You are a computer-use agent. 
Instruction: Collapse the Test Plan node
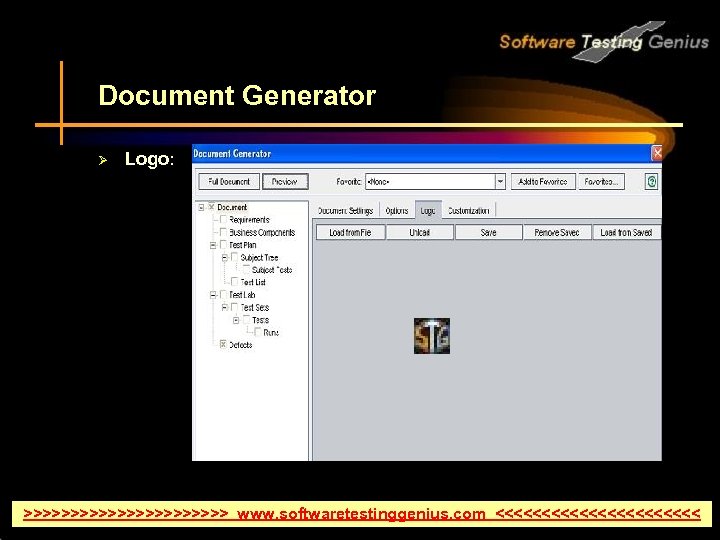pos(213,245)
